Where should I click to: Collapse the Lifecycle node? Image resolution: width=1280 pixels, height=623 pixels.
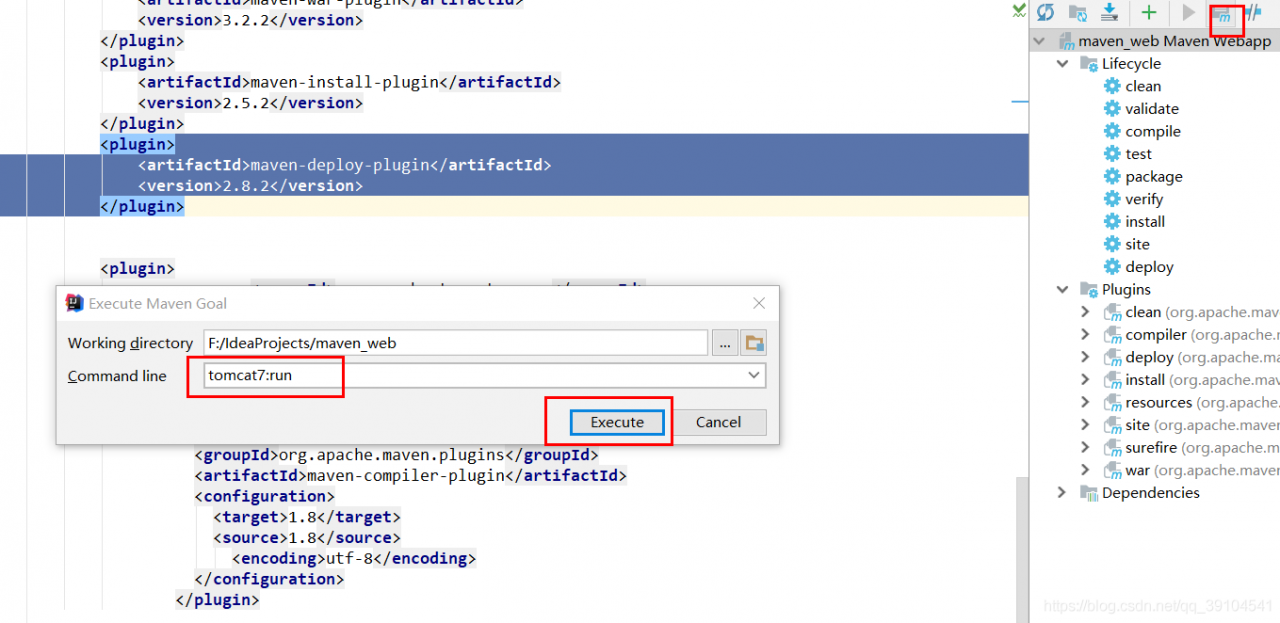1062,64
